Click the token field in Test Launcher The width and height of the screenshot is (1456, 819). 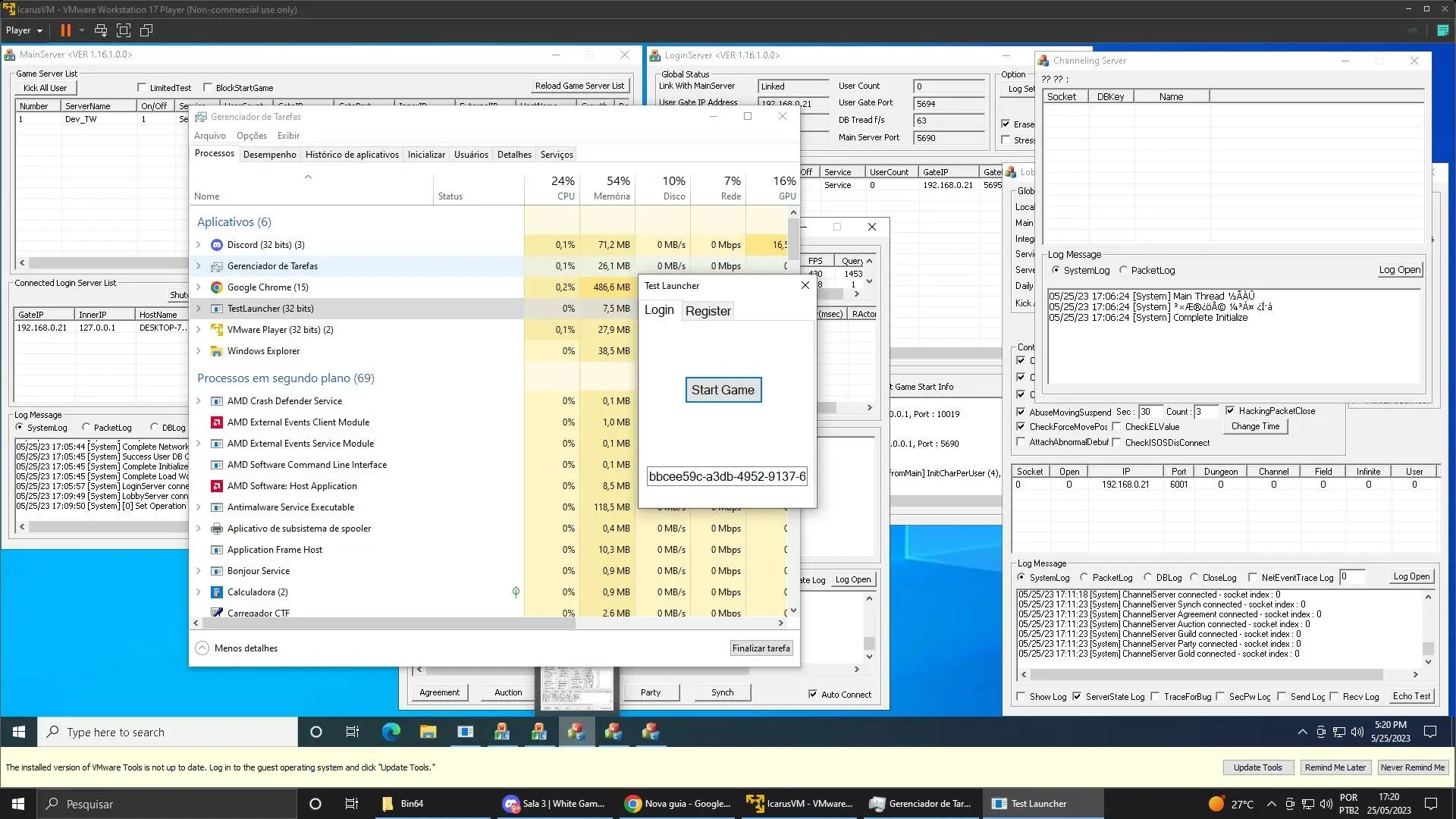point(726,476)
